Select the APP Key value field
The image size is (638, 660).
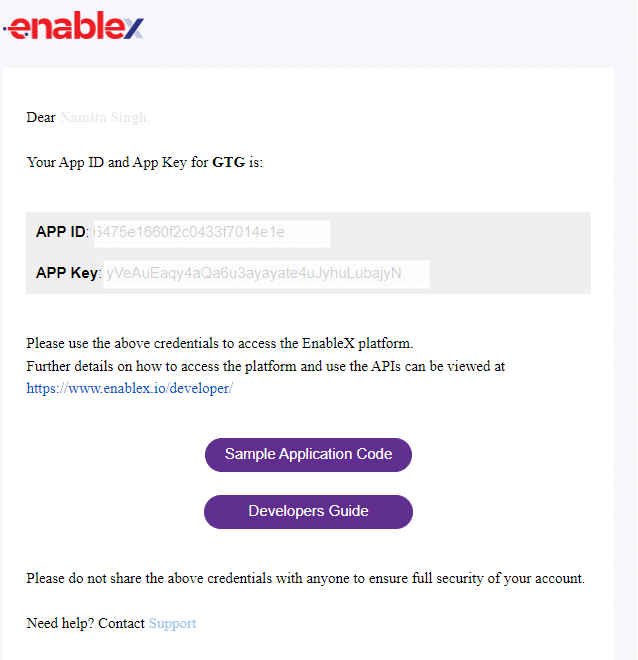[266, 274]
